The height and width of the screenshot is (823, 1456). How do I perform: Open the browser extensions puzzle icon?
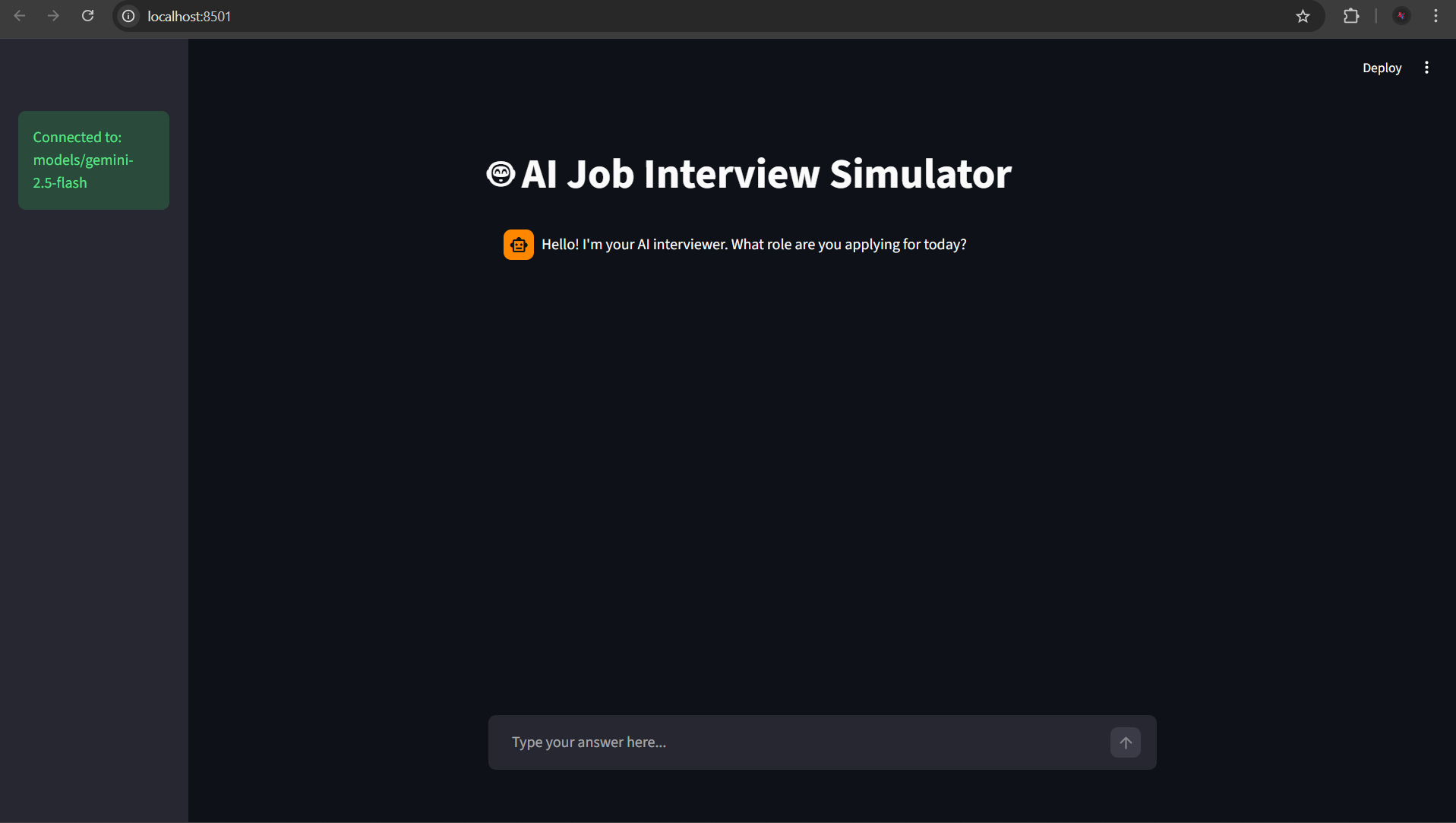(x=1351, y=16)
